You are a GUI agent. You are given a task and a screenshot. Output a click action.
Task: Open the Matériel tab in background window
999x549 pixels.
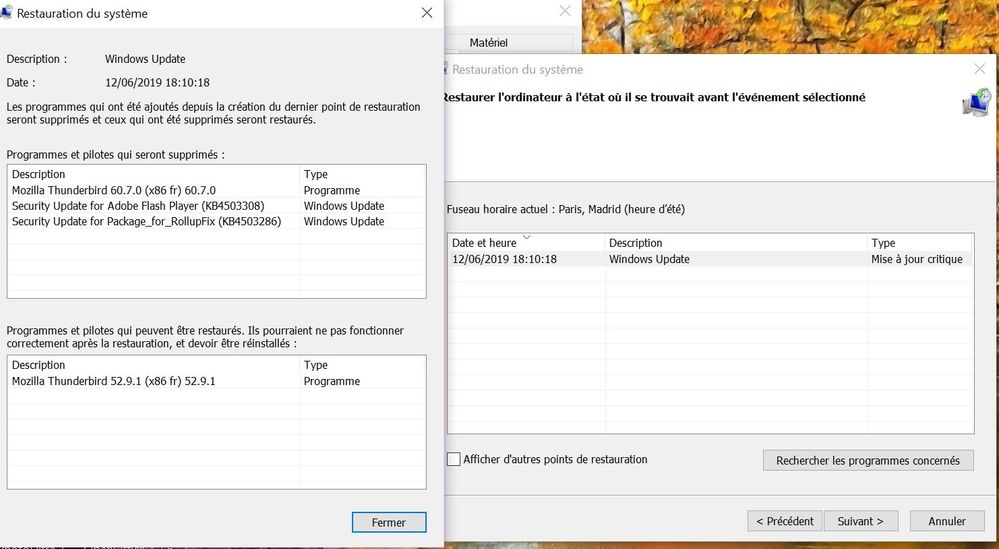click(489, 43)
